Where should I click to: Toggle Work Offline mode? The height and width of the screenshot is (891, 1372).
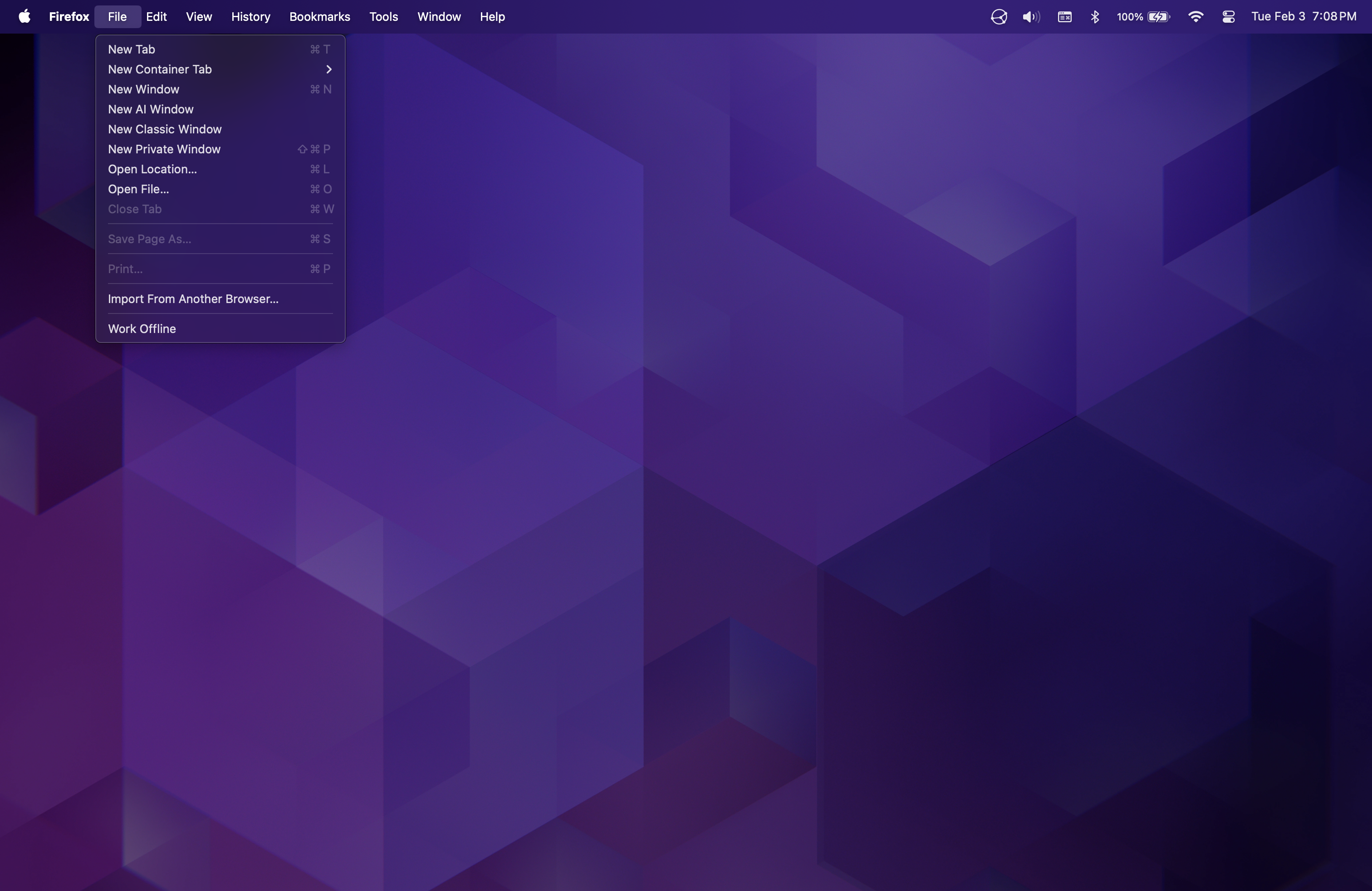[x=142, y=328]
